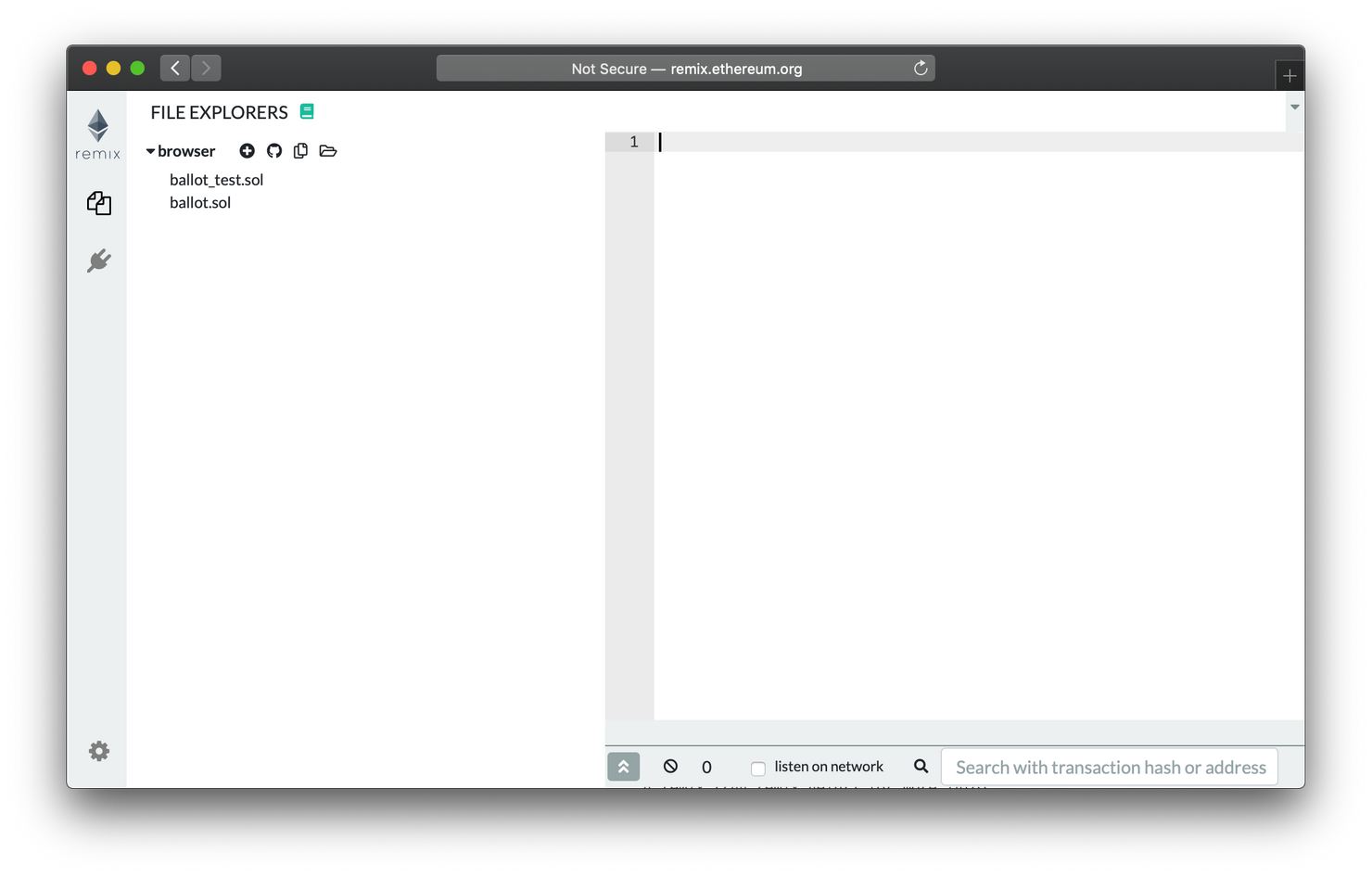Image resolution: width=1372 pixels, height=877 pixels.
Task: Clear the terminal with the ban icon
Action: pyautogui.click(x=670, y=767)
